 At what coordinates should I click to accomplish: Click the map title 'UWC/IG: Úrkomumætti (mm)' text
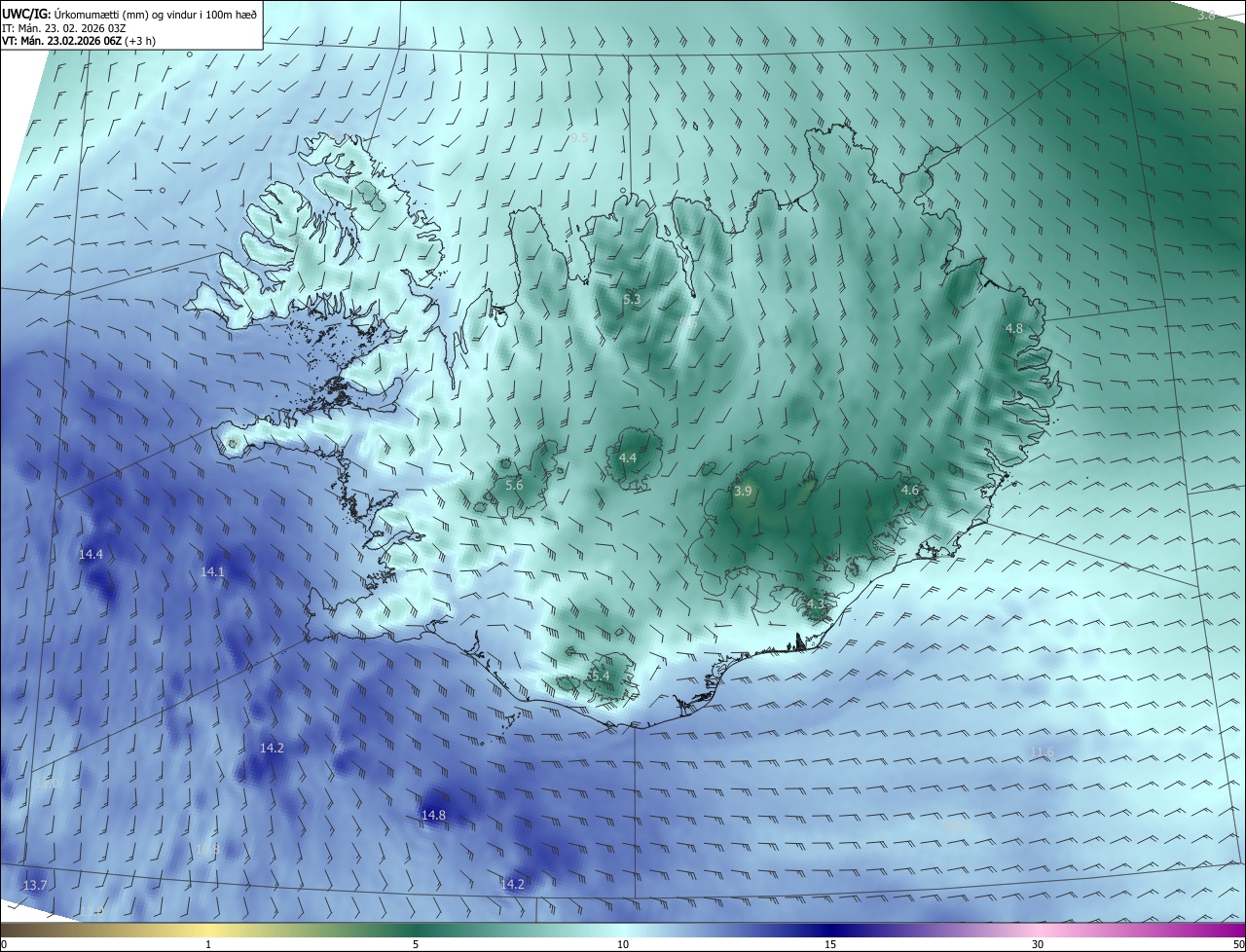[x=76, y=14]
